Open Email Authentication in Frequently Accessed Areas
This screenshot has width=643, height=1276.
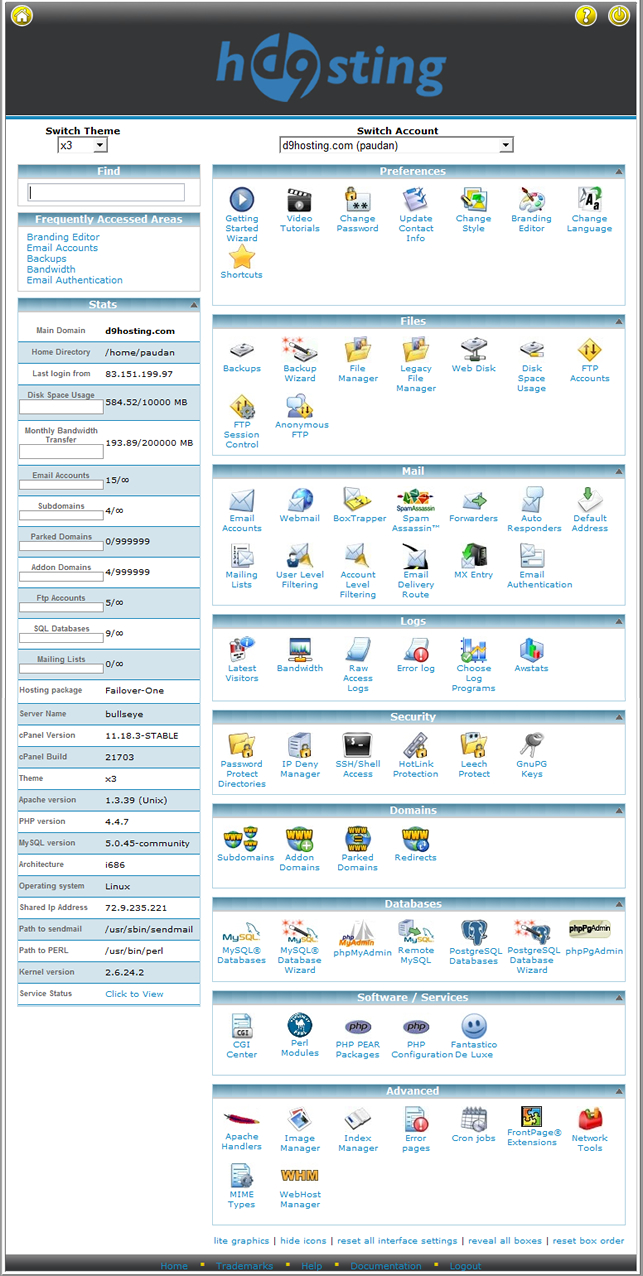75,280
